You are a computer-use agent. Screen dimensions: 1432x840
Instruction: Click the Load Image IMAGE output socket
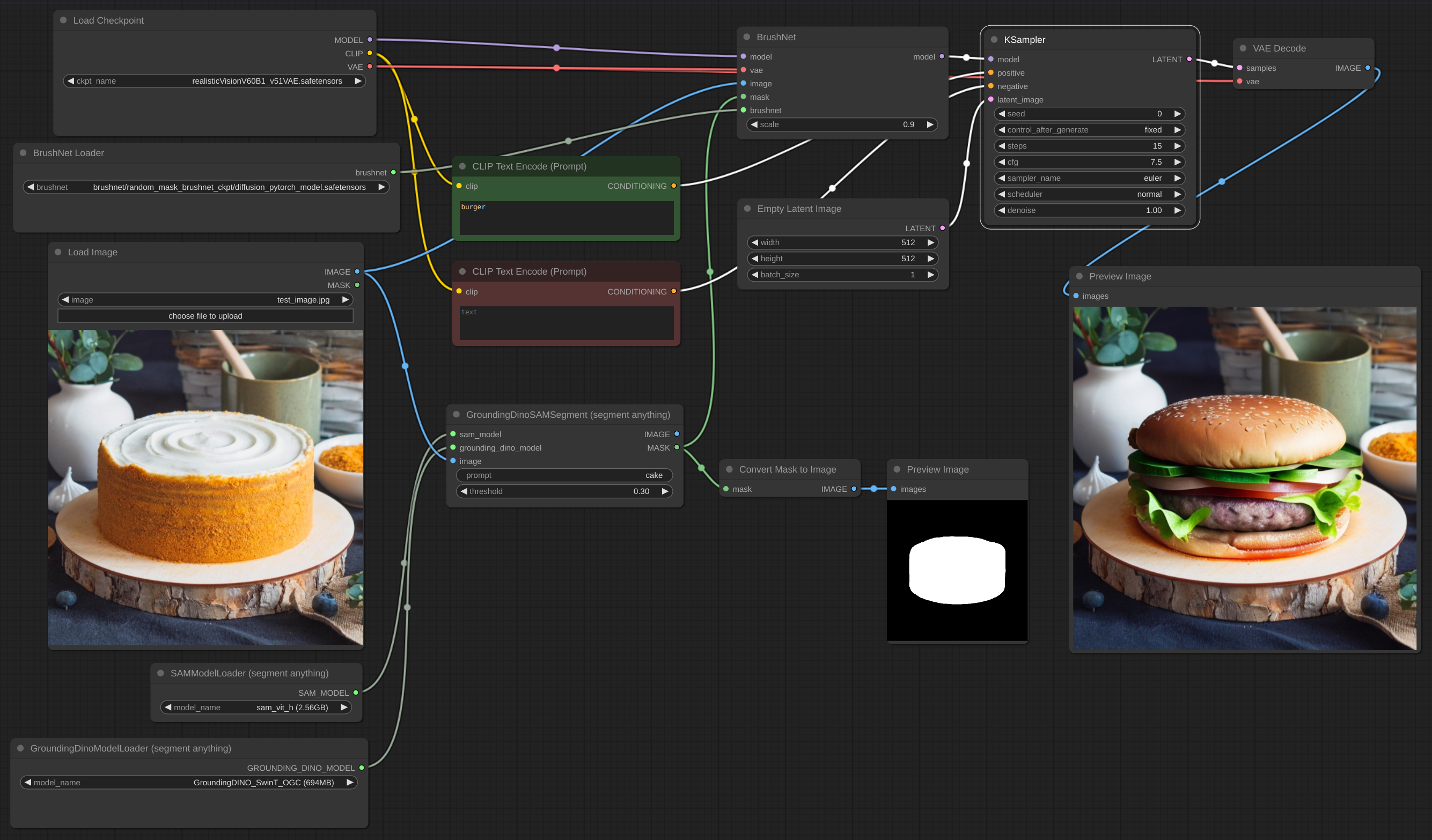coord(357,271)
